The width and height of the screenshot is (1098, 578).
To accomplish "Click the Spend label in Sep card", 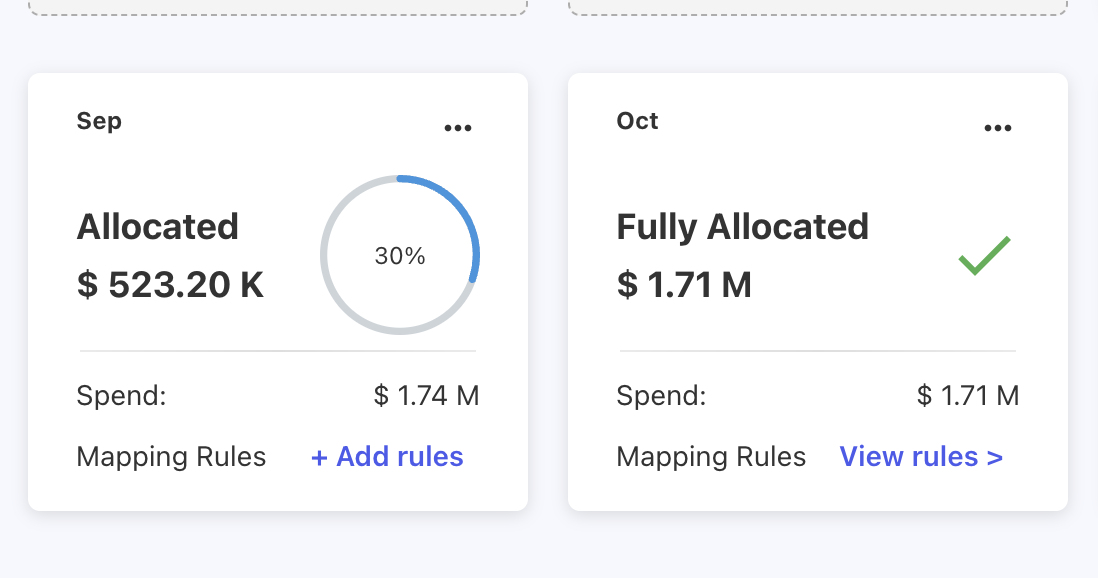I will 121,396.
